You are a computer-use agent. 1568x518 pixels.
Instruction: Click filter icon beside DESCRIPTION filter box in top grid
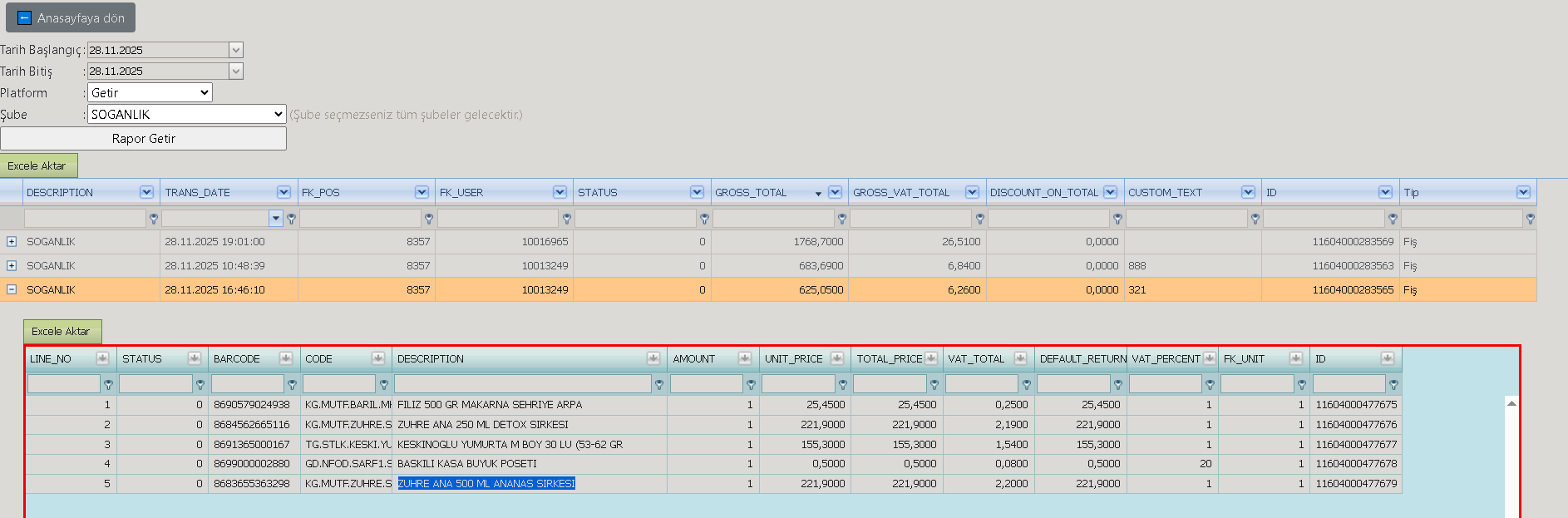(x=154, y=219)
